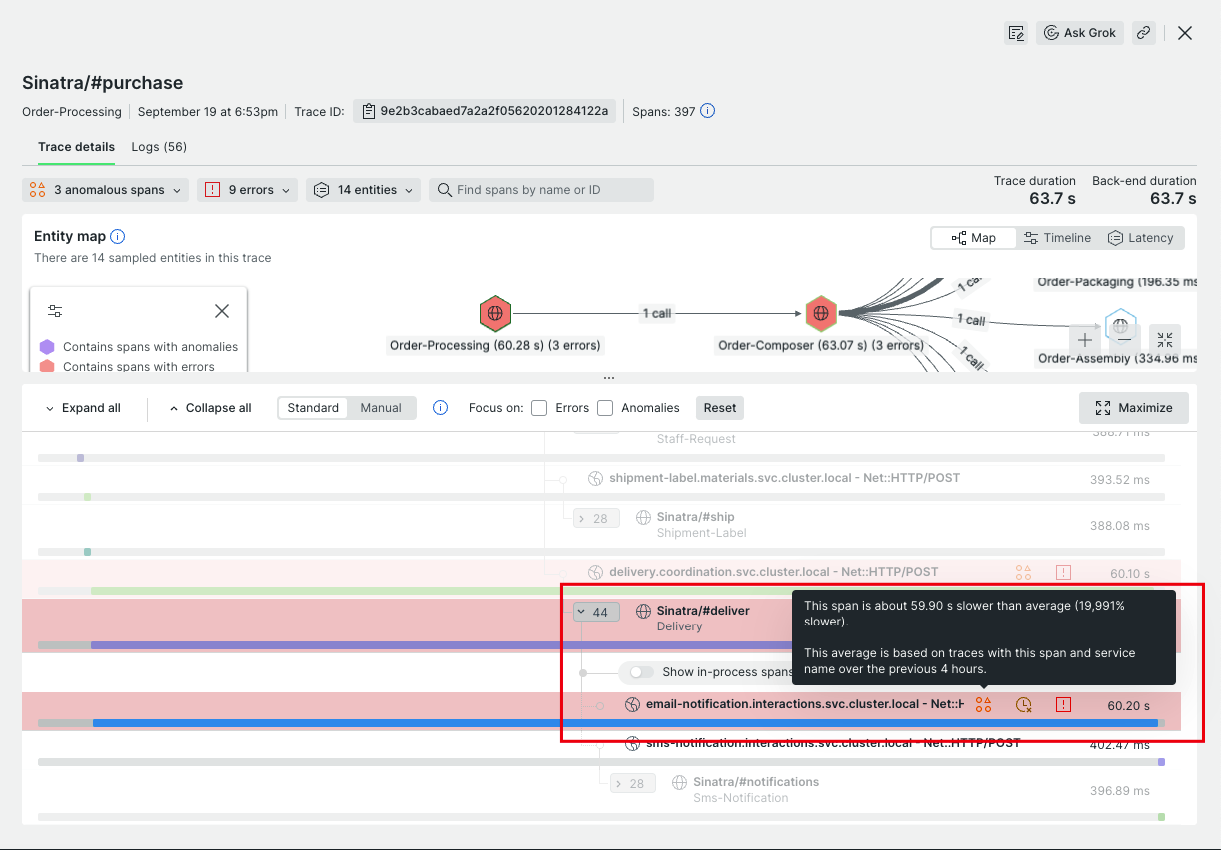Viewport: 1221px width, 850px height.
Task: Click the info icon next to Spans: 397
Action: 707,111
